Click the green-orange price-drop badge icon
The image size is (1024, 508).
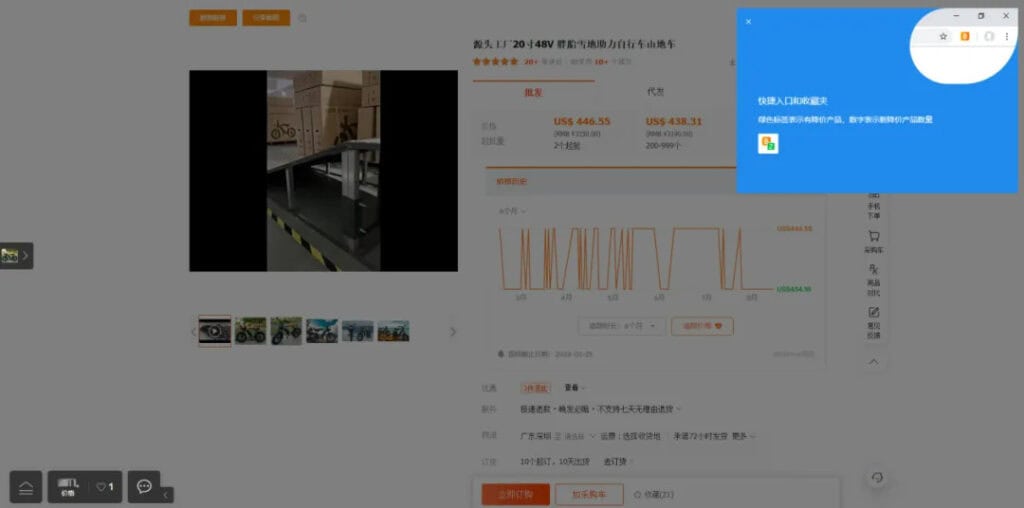768,144
